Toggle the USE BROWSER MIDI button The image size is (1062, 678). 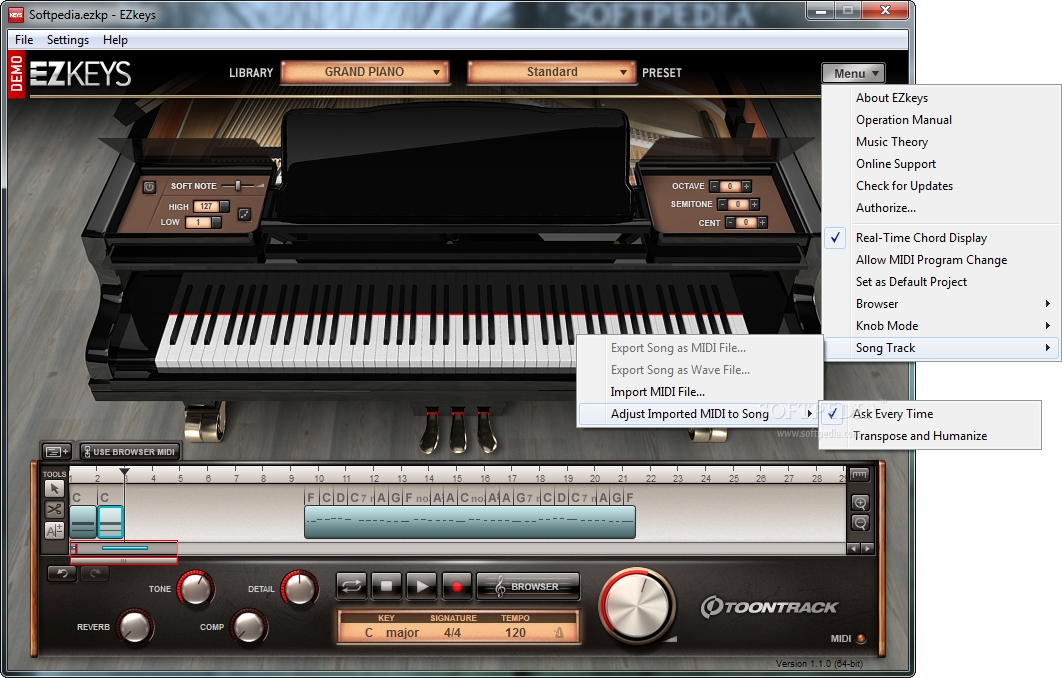coord(129,451)
